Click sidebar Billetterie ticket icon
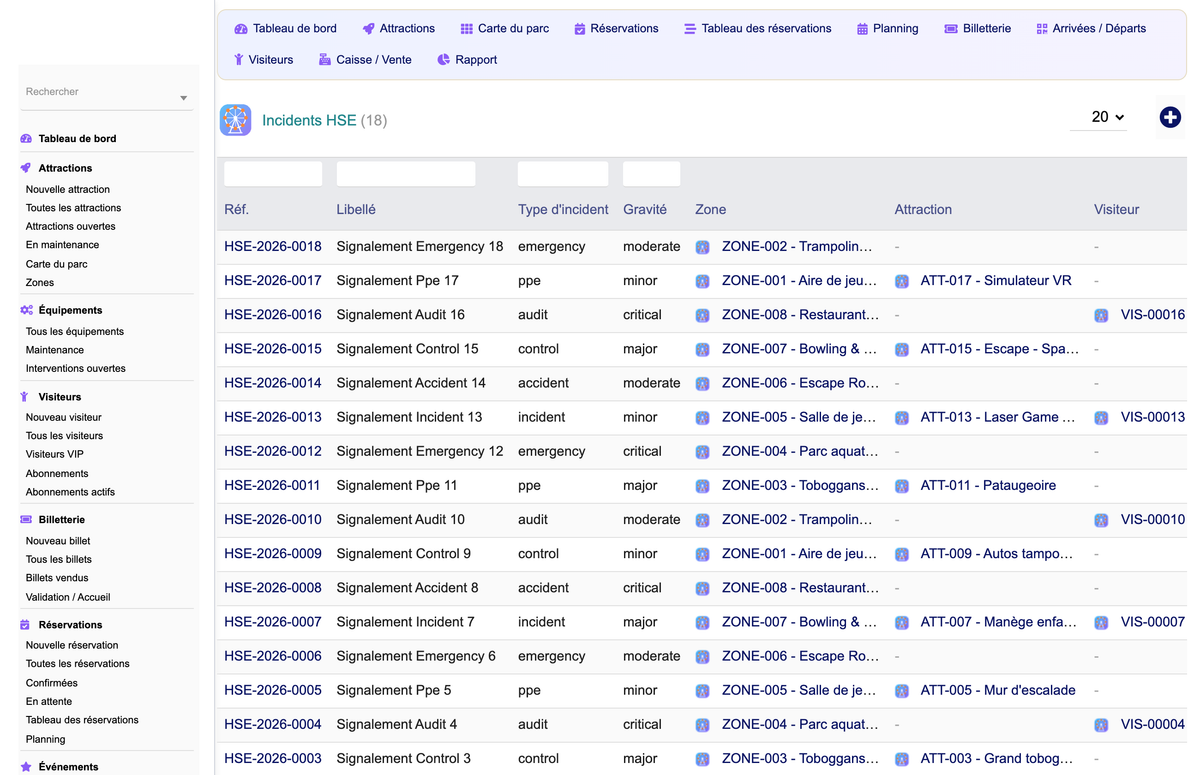This screenshot has height=775, width=1200. [26, 520]
